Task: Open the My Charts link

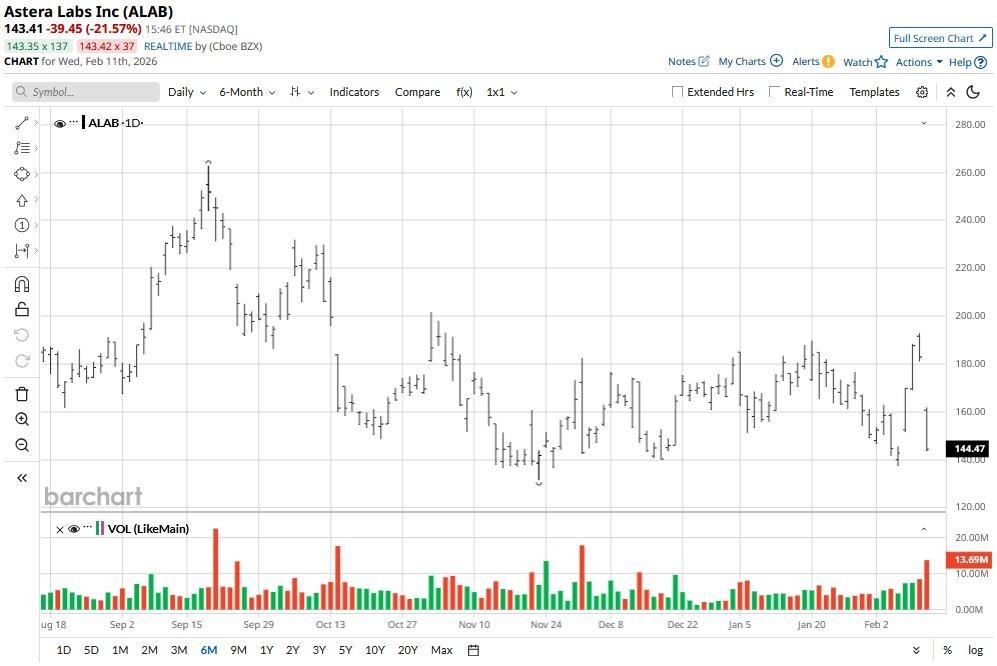Action: pos(750,62)
